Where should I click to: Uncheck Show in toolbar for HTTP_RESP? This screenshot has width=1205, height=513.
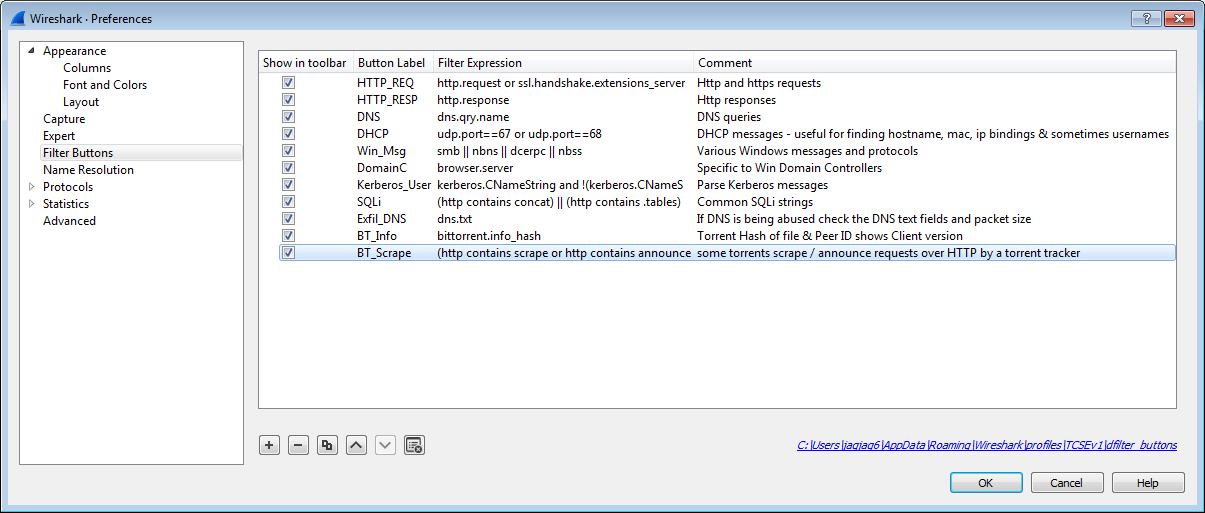click(x=288, y=100)
